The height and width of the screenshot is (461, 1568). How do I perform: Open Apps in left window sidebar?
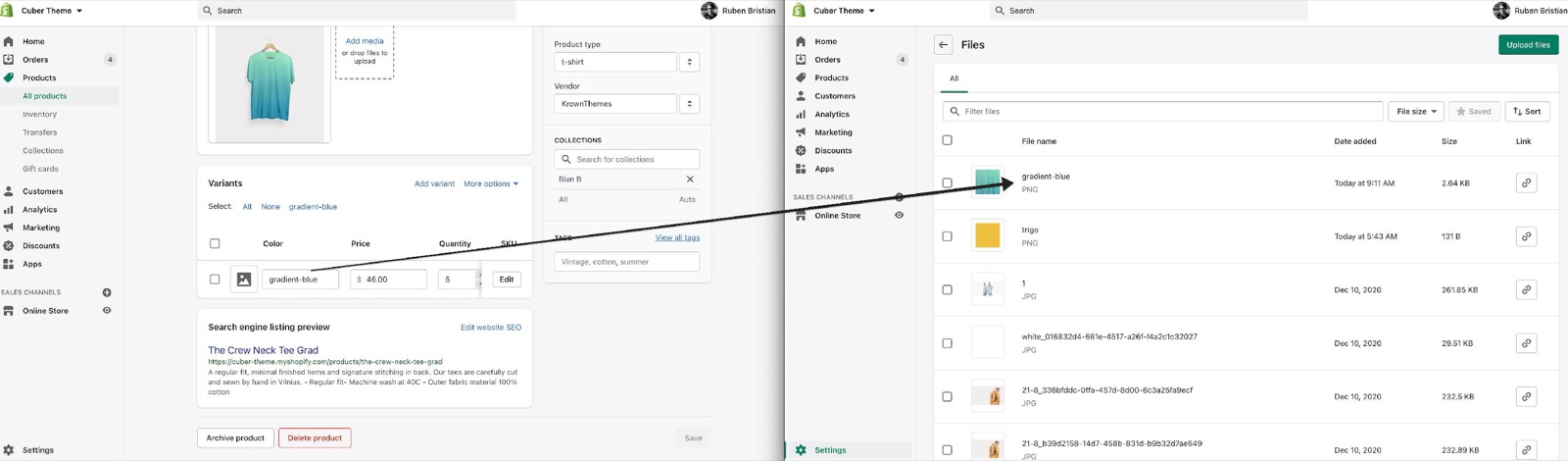coord(32,264)
